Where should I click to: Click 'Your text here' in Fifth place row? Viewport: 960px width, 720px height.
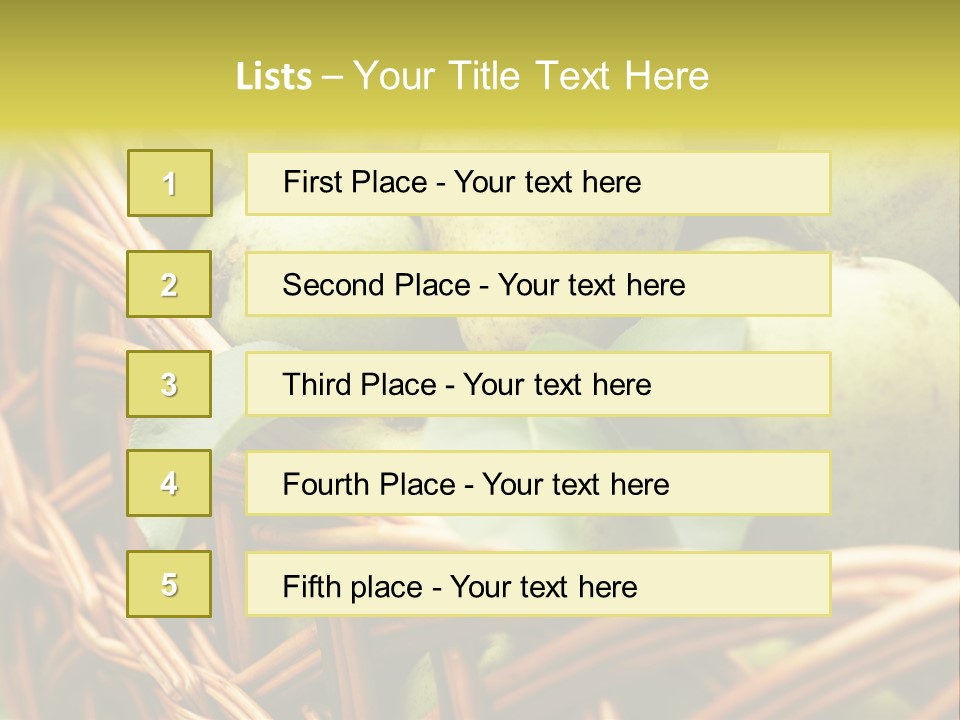point(543,586)
